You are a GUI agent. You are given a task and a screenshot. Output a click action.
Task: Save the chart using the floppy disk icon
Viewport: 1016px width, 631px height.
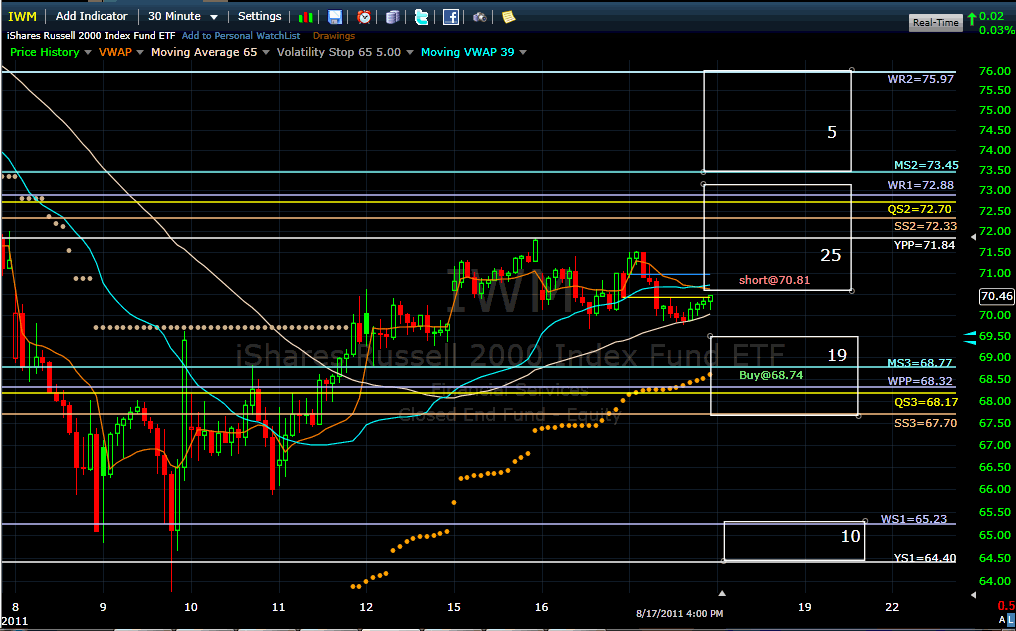coord(335,17)
